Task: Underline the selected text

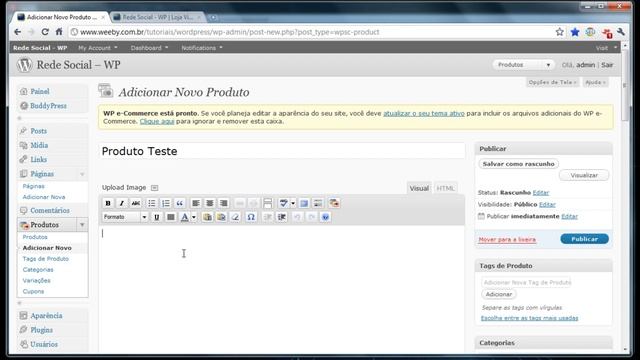Action: click(x=156, y=217)
